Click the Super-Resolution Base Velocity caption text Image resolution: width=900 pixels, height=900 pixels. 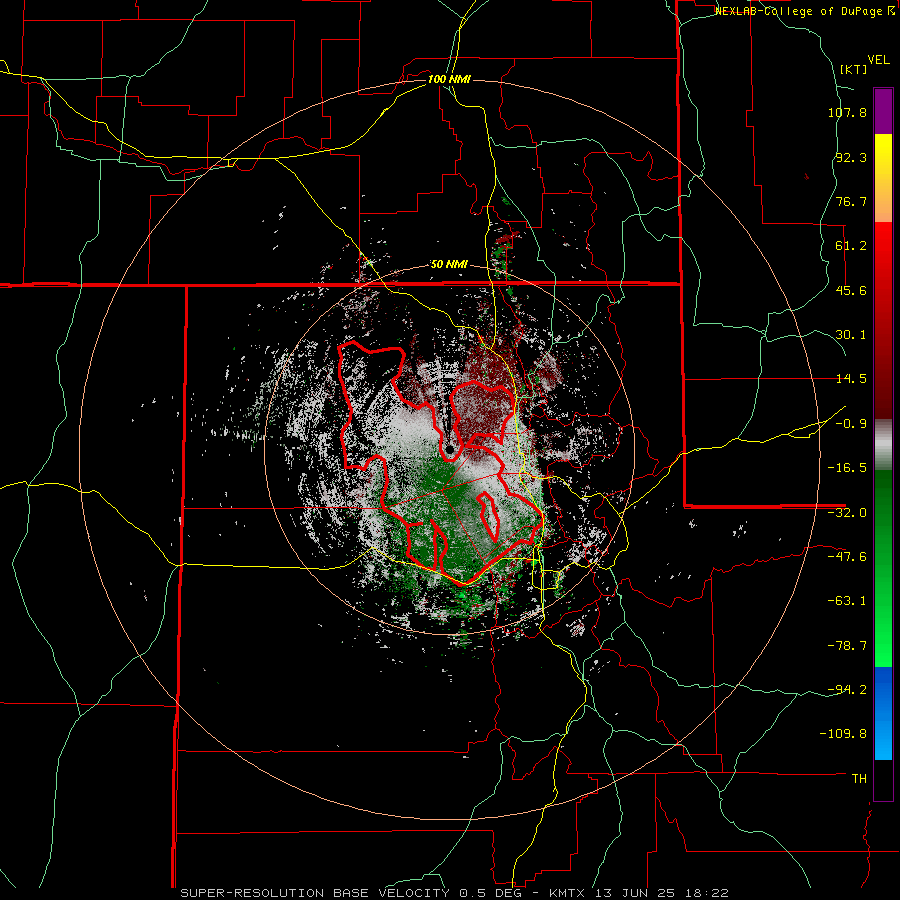click(x=455, y=893)
